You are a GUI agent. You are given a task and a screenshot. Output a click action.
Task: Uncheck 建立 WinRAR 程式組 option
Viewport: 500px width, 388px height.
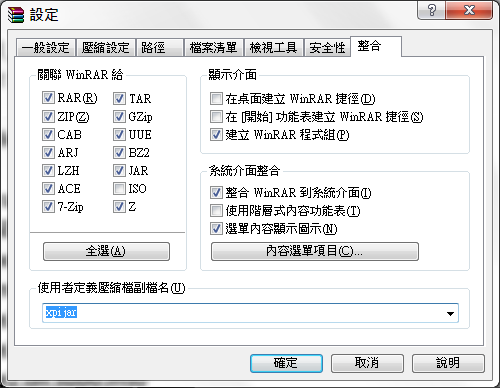216,135
